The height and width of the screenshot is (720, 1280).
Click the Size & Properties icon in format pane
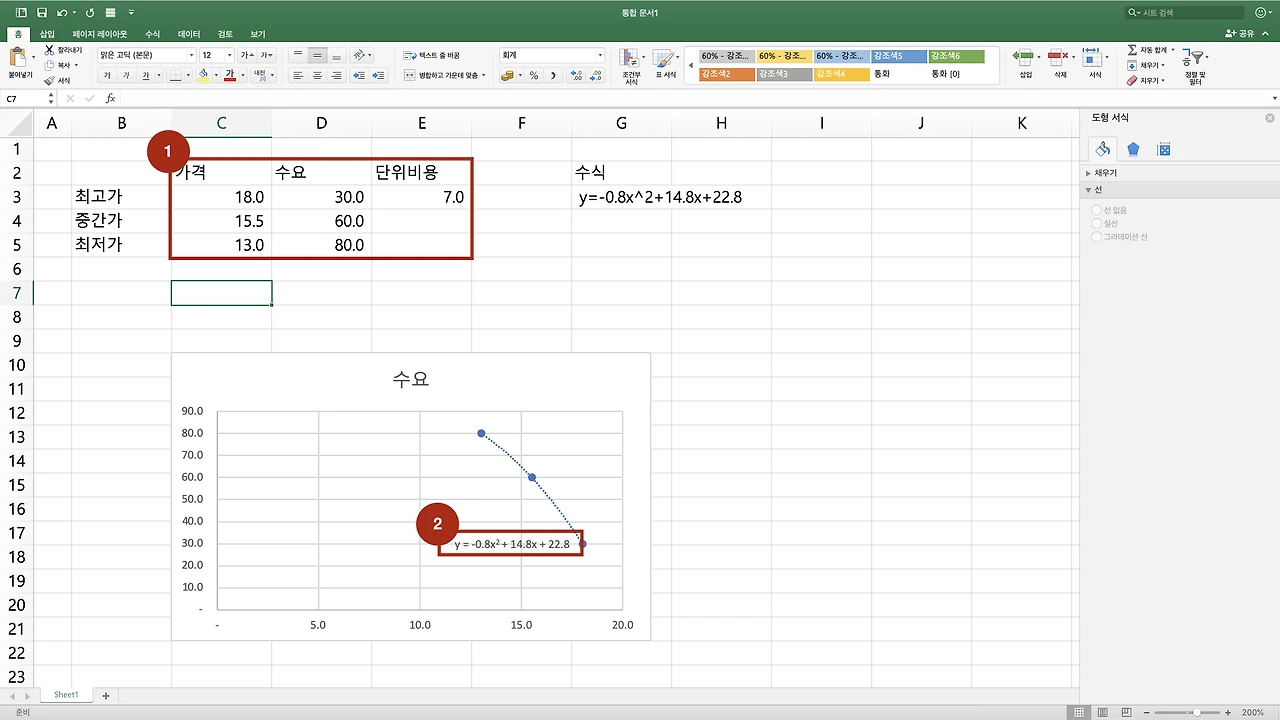click(x=1163, y=149)
